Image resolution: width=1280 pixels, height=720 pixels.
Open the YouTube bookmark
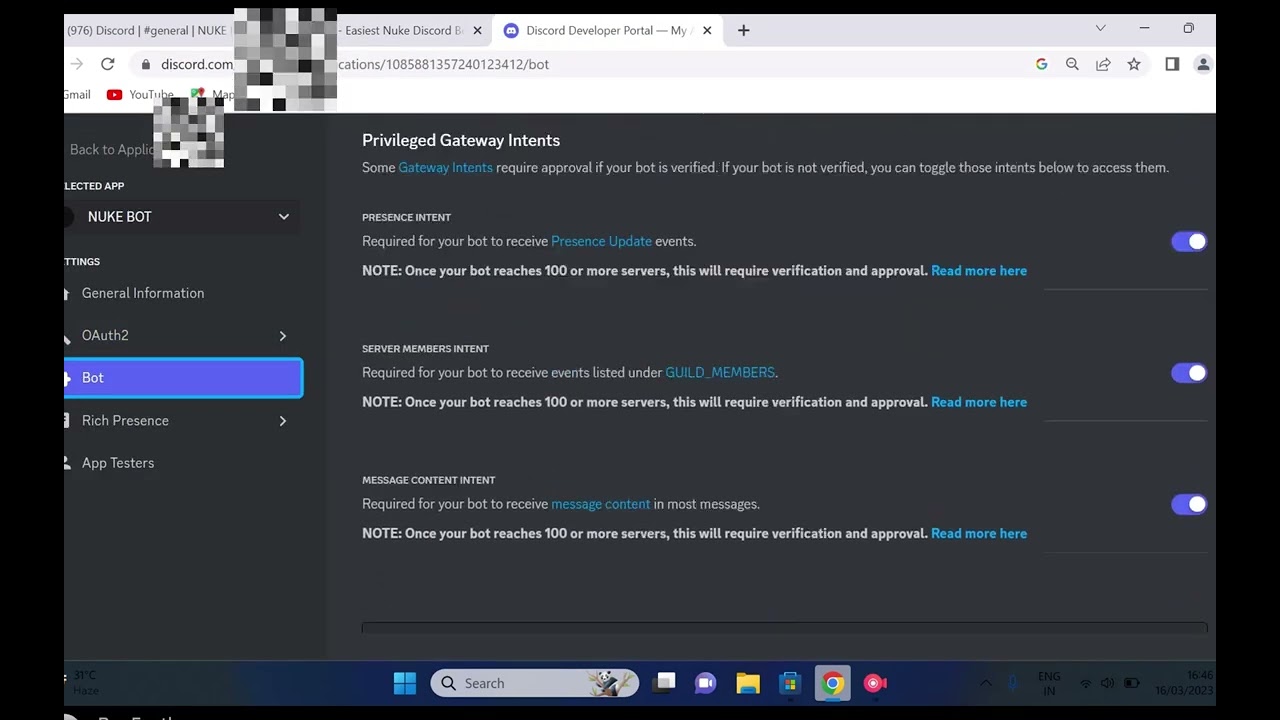coord(140,95)
